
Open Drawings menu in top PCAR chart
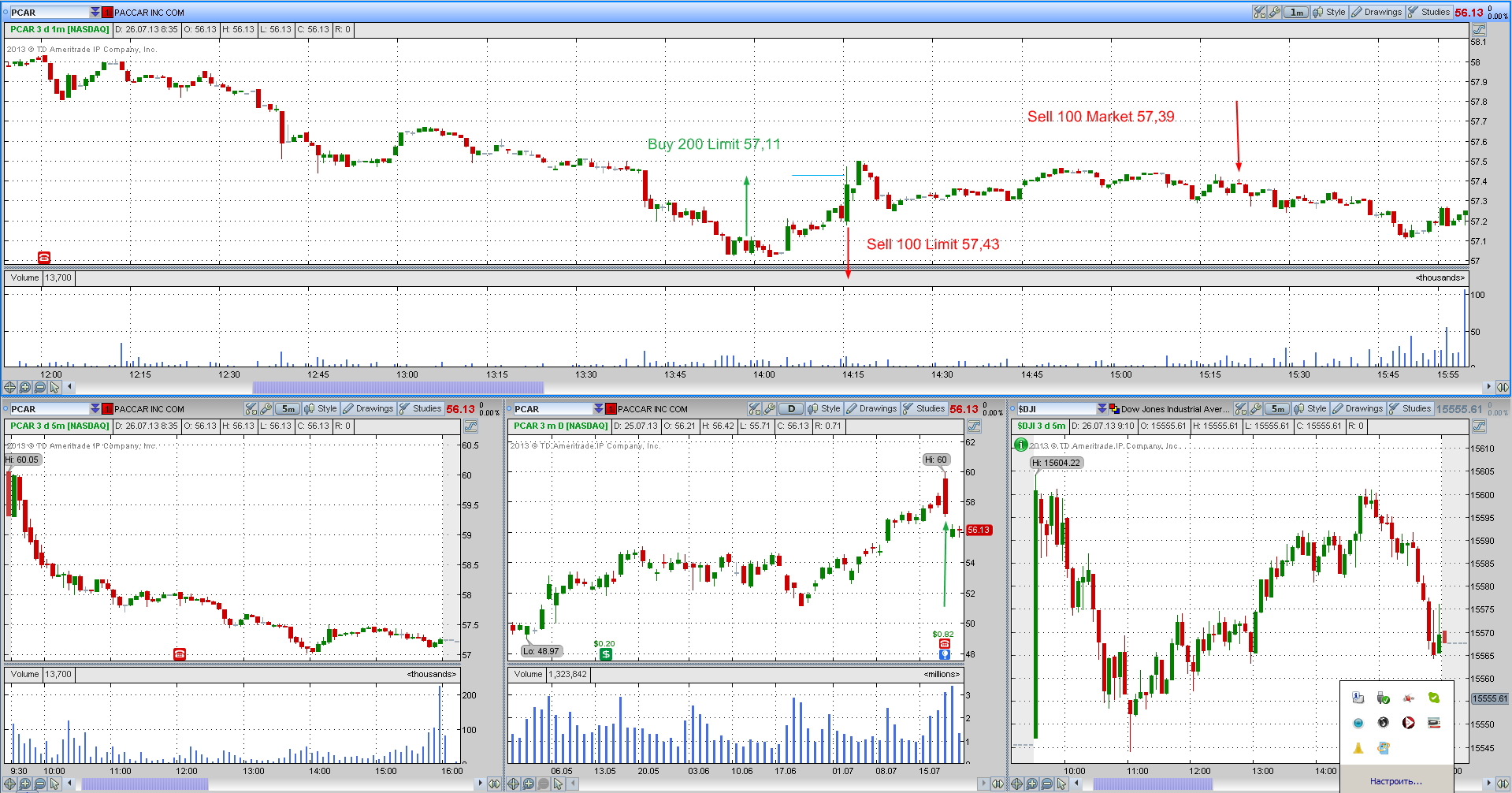click(x=1376, y=12)
